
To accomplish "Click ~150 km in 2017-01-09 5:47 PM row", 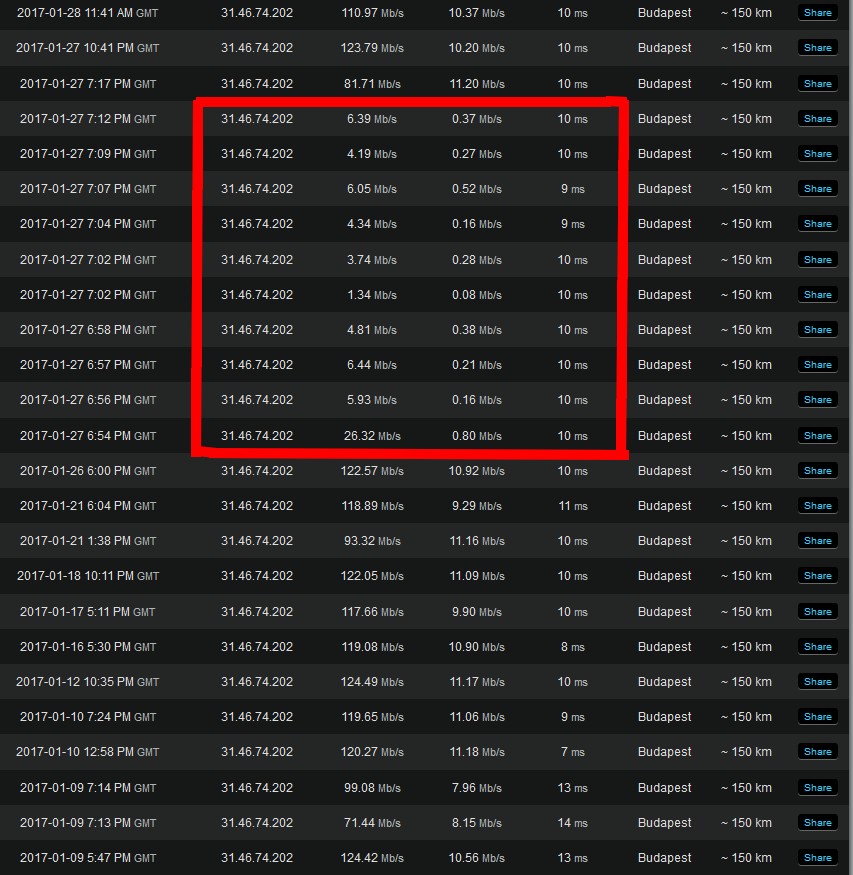I will coord(746,858).
